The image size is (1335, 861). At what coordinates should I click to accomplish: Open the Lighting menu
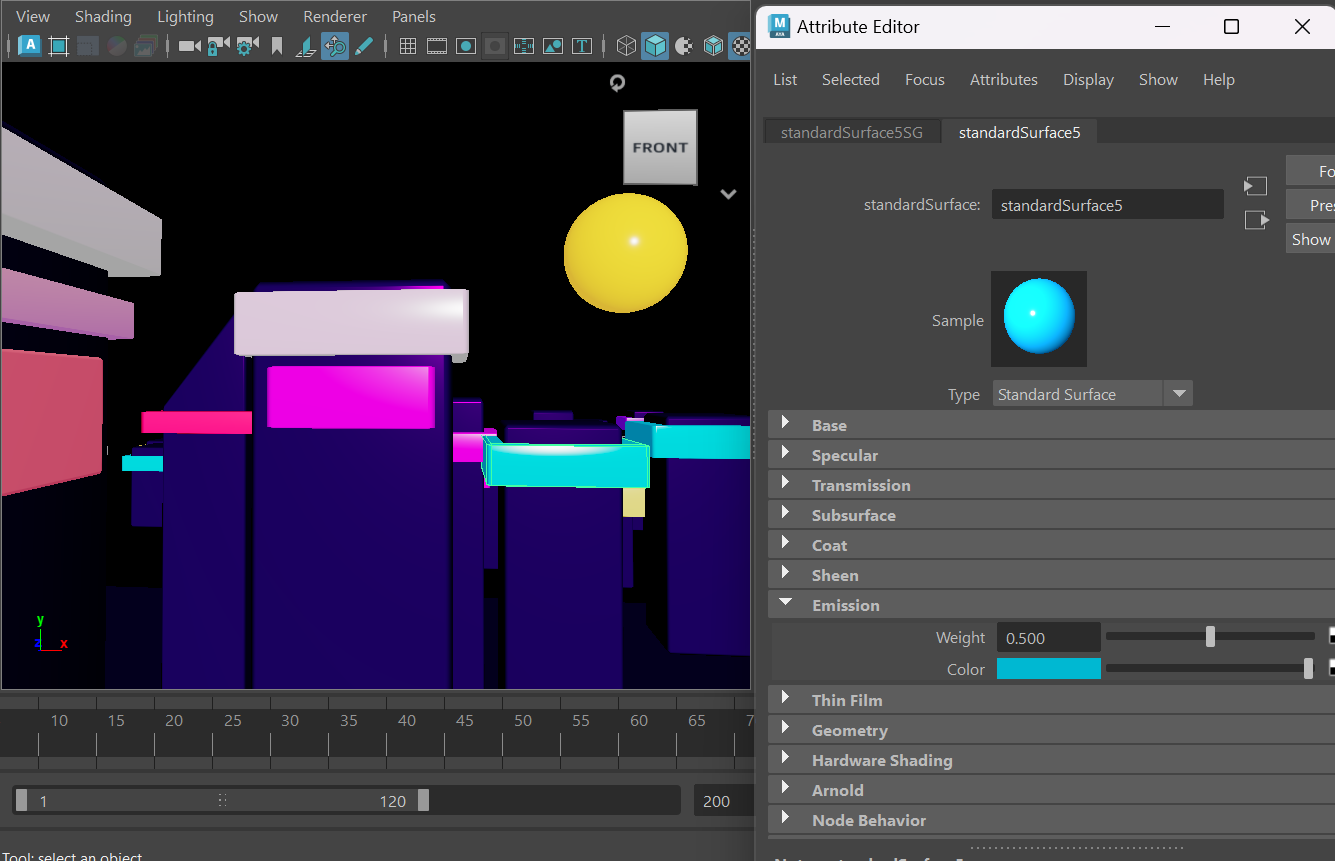(185, 17)
